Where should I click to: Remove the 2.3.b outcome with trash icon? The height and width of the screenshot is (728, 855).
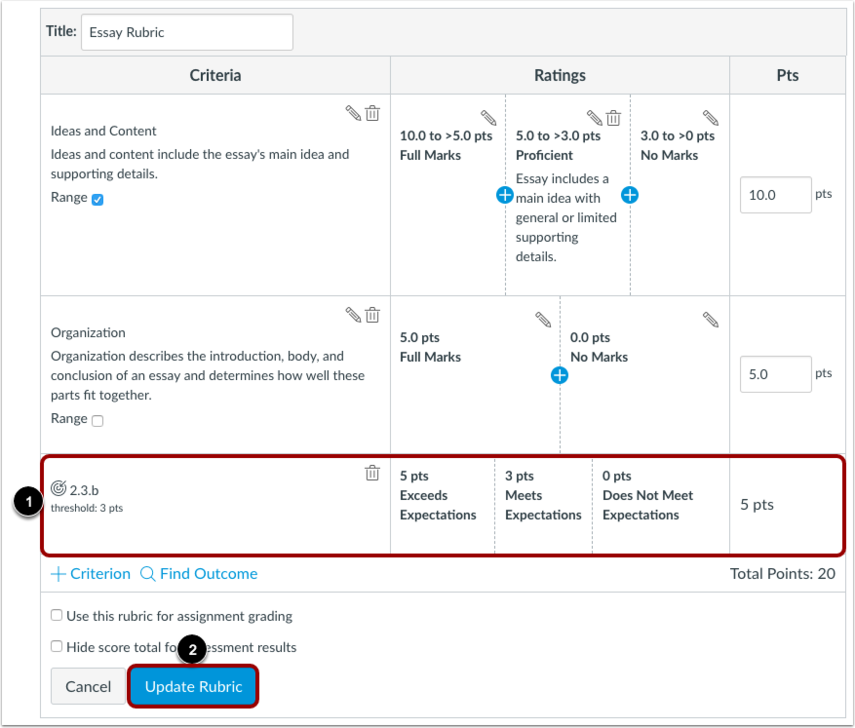click(372, 473)
